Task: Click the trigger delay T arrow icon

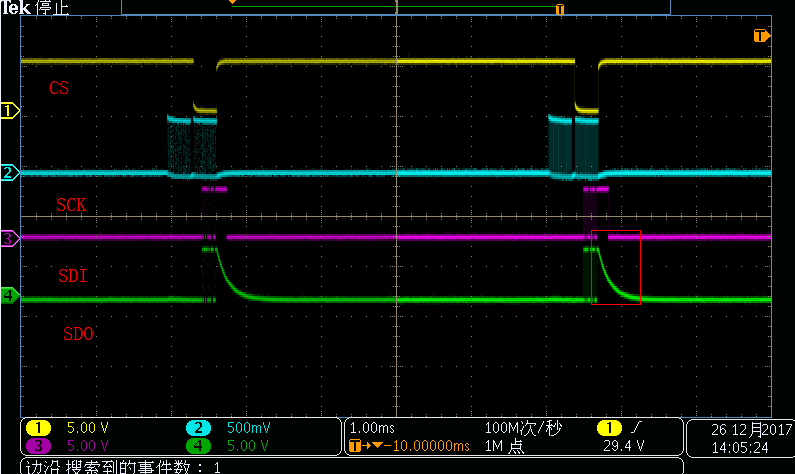Action: (366, 446)
